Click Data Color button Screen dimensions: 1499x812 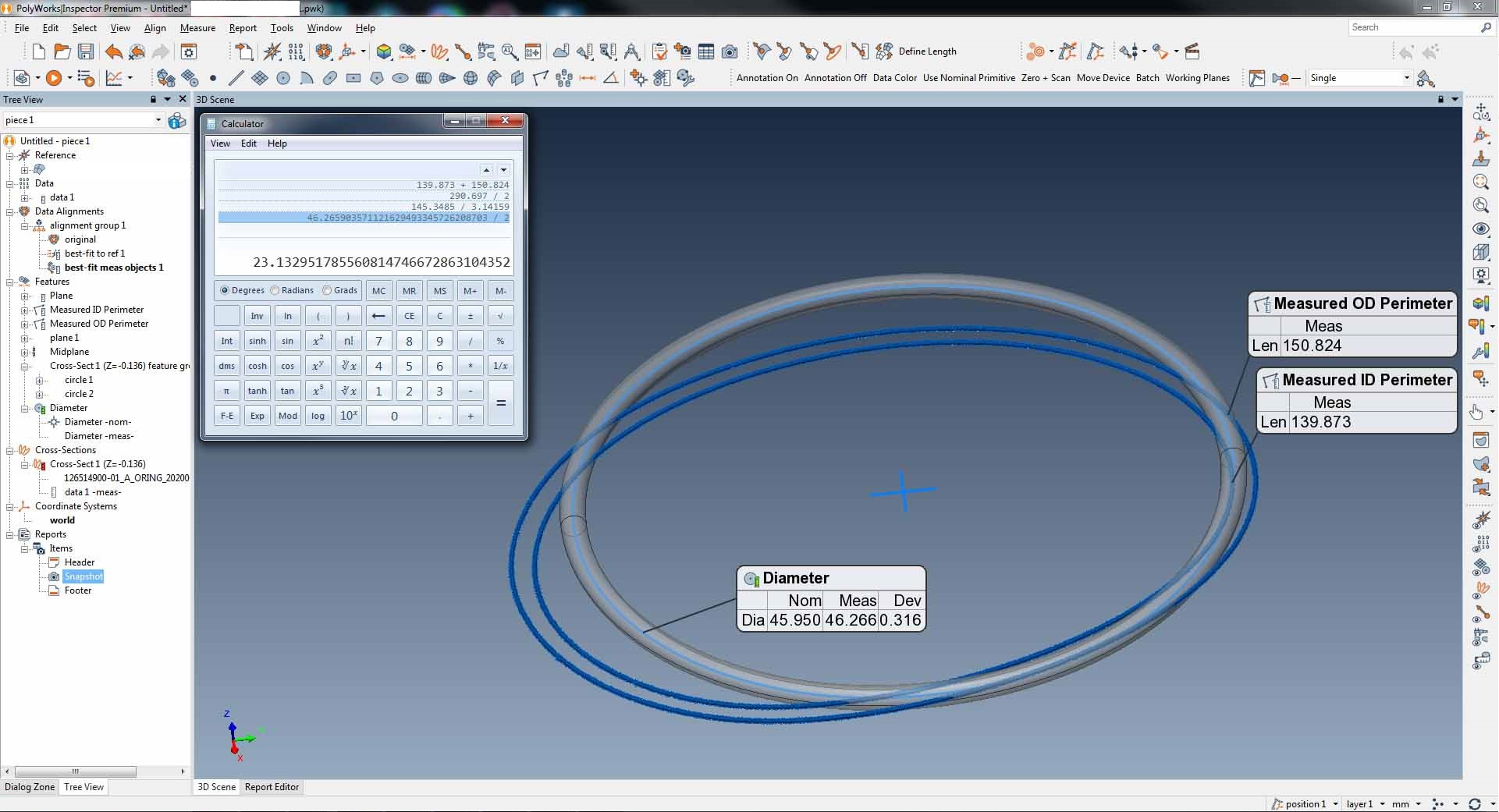[895, 78]
